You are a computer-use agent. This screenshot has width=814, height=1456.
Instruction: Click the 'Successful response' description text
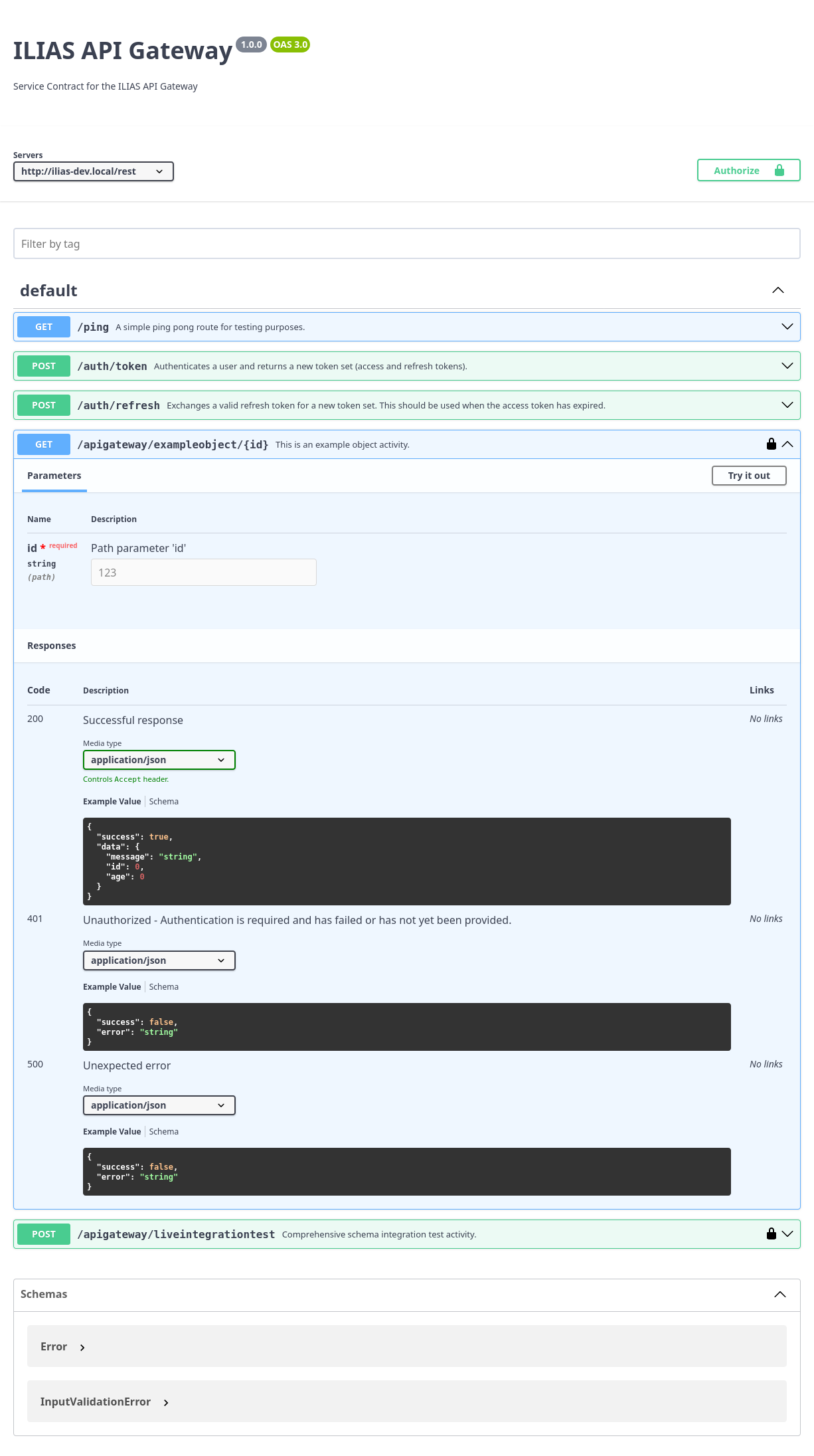[133, 720]
